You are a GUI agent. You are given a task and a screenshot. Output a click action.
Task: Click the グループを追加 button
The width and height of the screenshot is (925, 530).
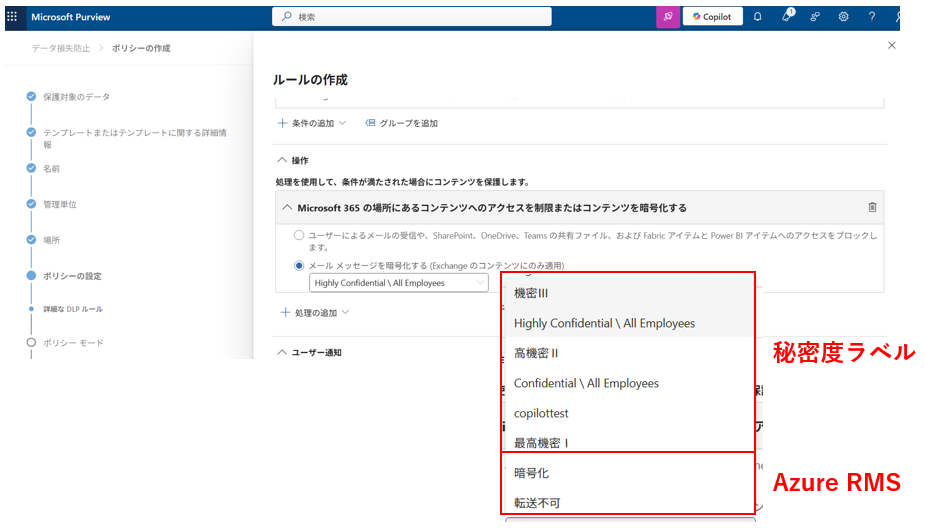point(401,123)
